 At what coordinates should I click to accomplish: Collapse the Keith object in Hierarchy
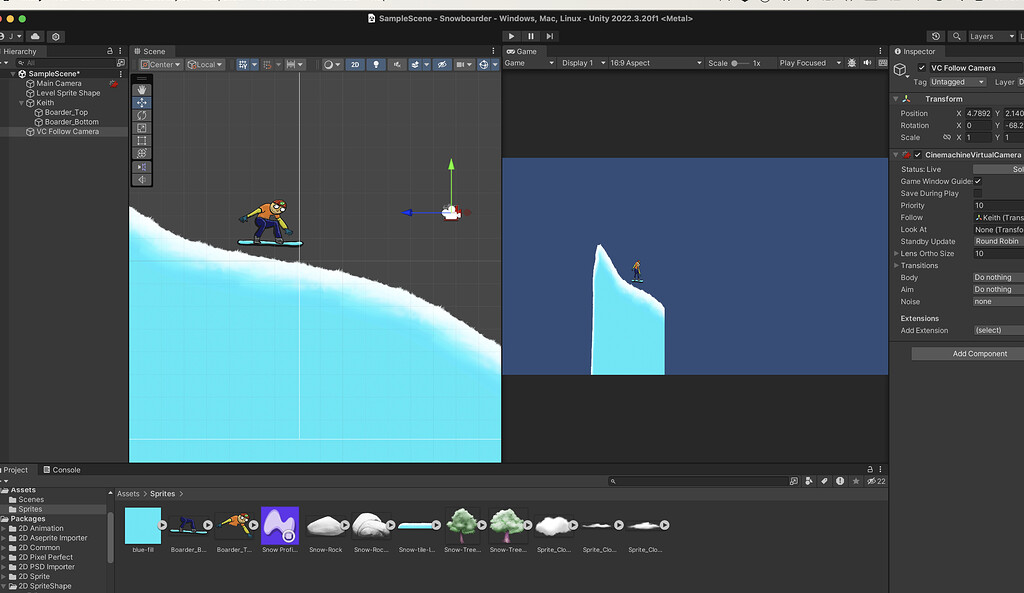(21, 103)
